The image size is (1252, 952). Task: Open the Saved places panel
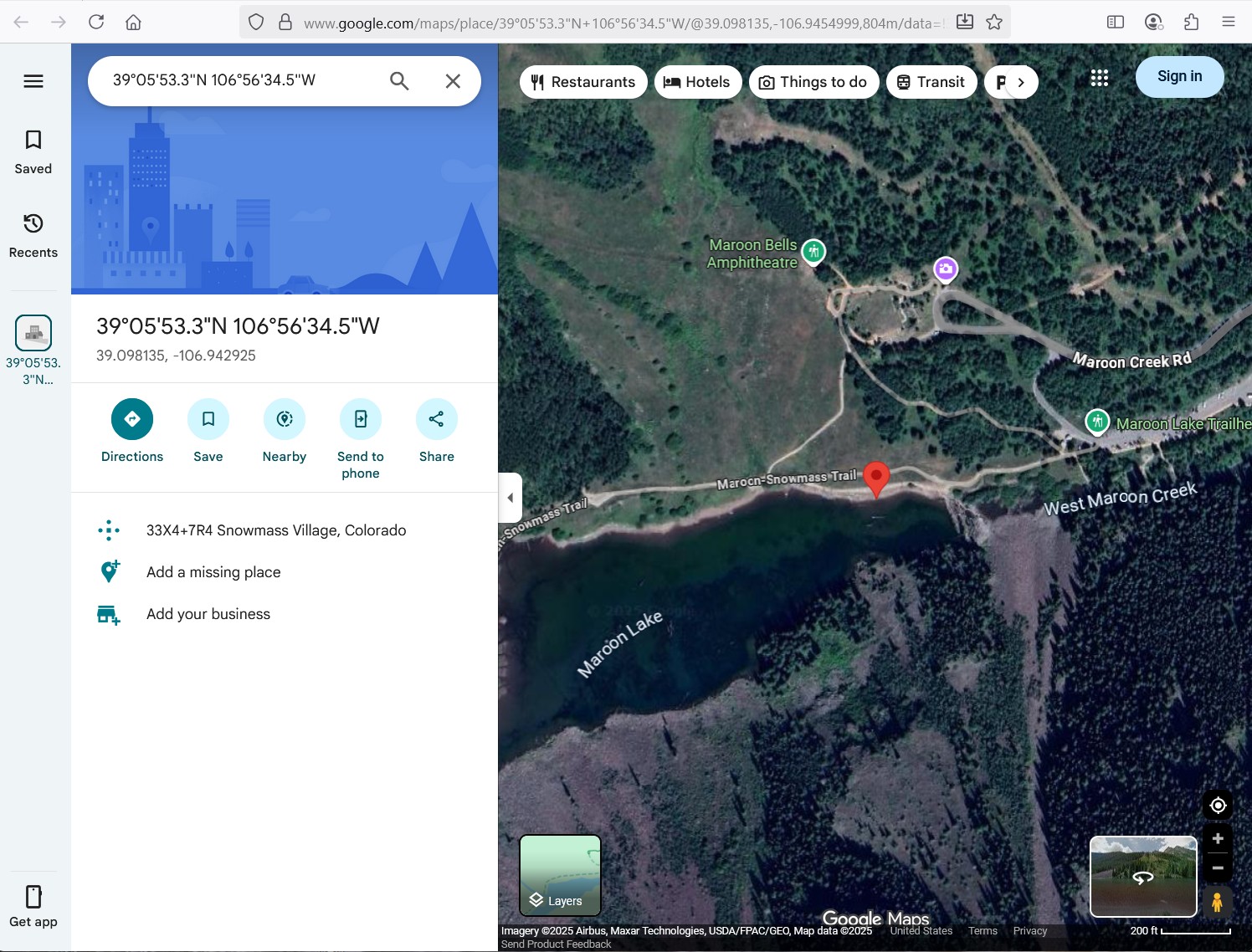coord(33,152)
